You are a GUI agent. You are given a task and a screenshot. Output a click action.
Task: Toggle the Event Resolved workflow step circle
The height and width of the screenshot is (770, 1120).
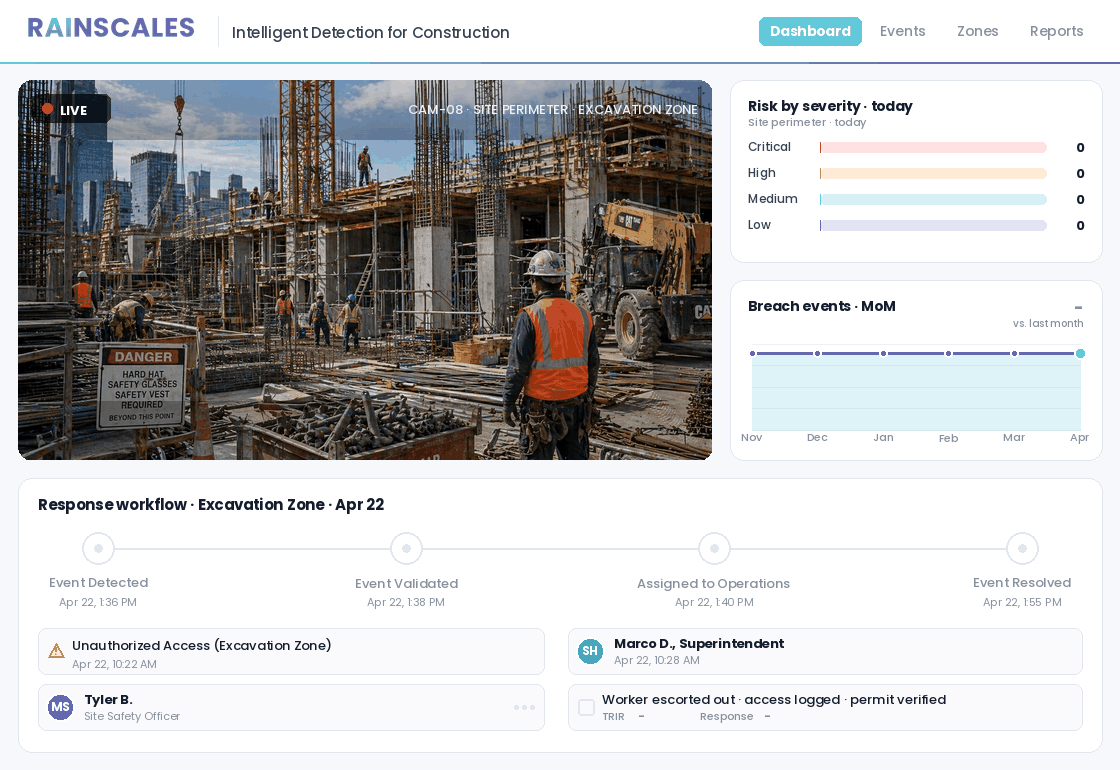coord(1022,548)
